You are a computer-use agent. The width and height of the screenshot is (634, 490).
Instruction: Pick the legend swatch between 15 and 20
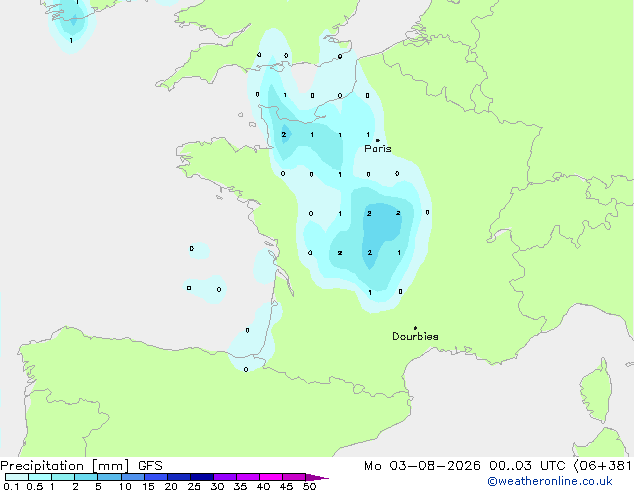point(156,477)
